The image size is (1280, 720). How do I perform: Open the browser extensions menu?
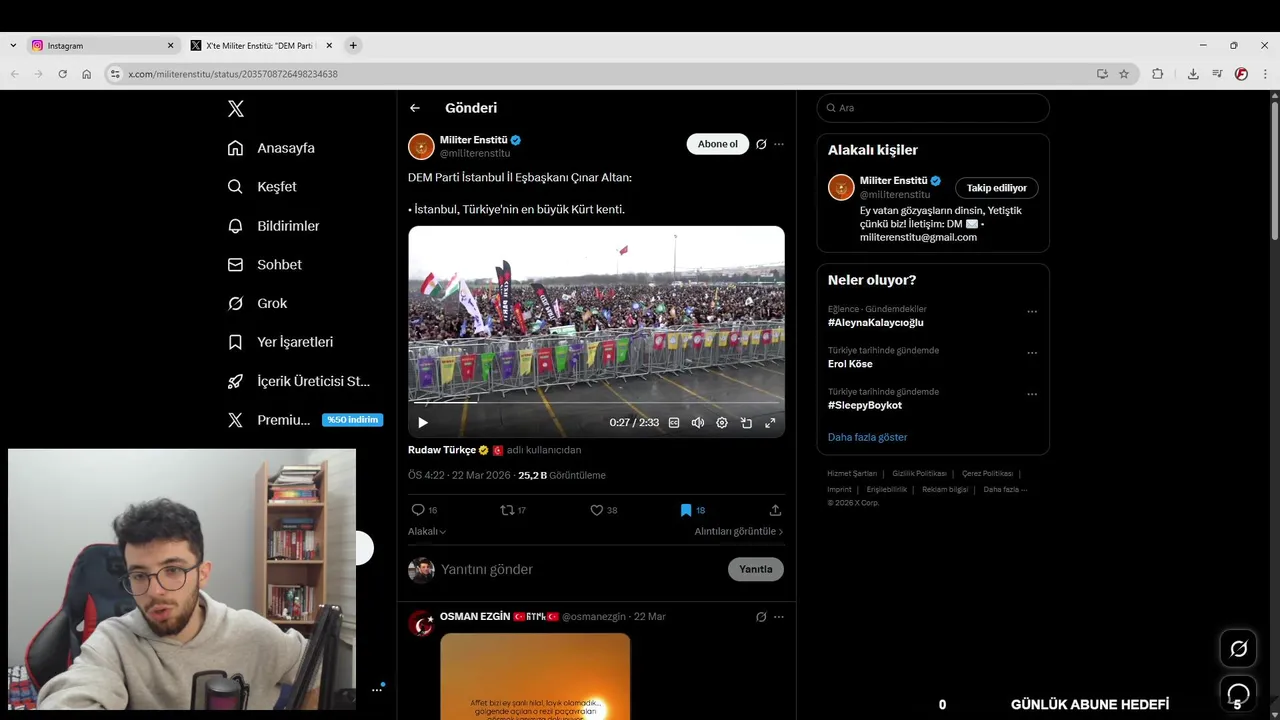[1158, 74]
